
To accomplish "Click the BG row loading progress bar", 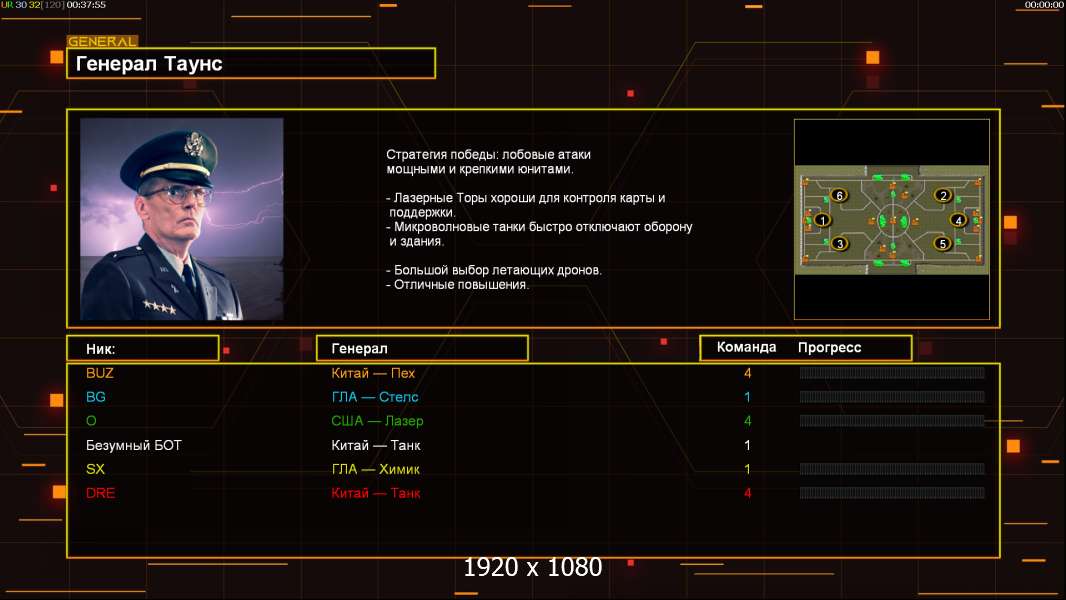I will tap(892, 397).
